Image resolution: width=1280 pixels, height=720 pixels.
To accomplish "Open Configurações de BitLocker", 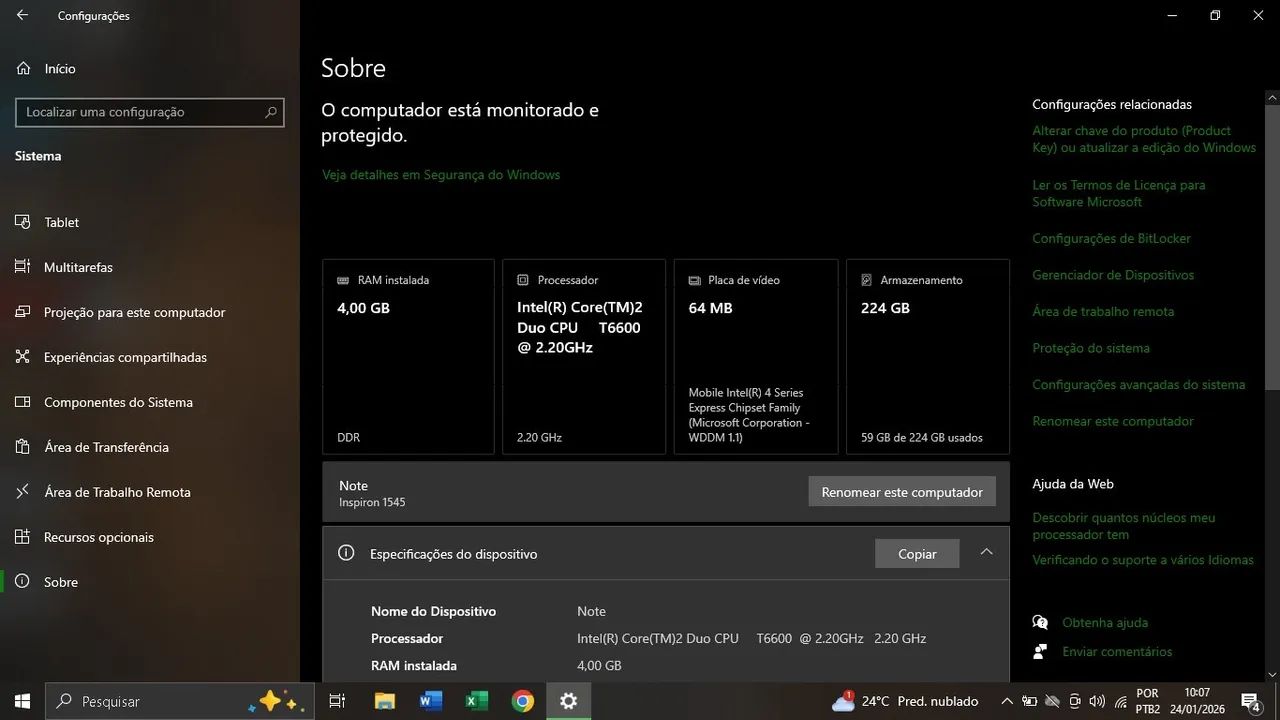I will (1112, 238).
